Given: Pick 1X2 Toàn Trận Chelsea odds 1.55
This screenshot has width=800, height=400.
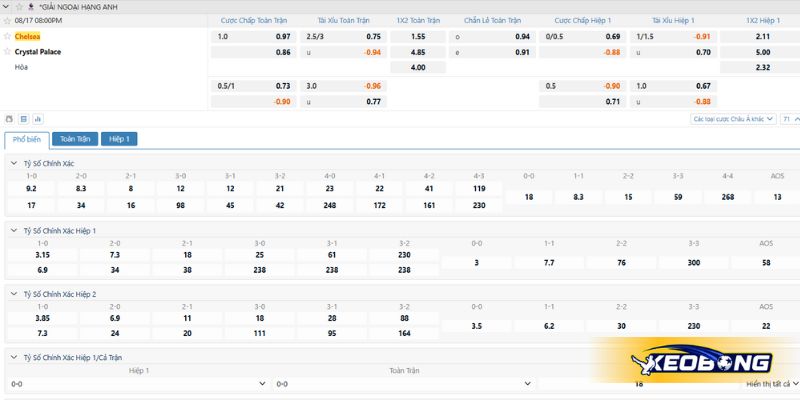Looking at the screenshot, I should [418, 37].
